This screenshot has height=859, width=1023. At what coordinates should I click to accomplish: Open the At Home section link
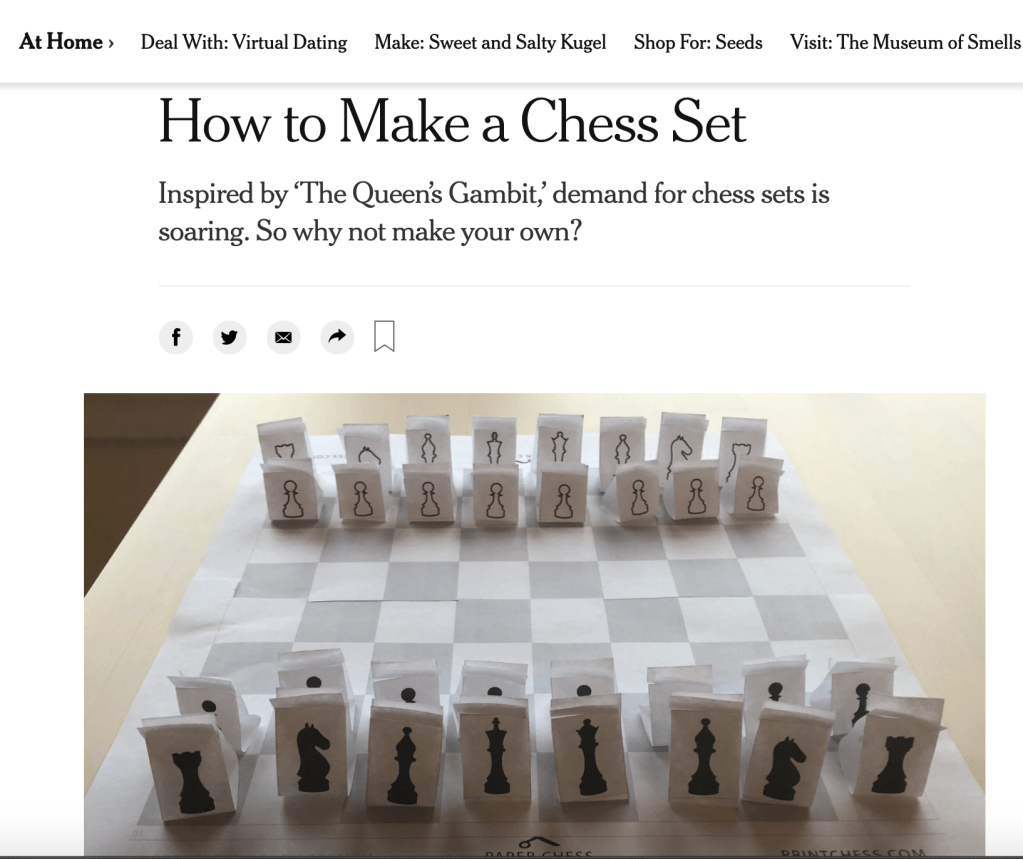(61, 42)
